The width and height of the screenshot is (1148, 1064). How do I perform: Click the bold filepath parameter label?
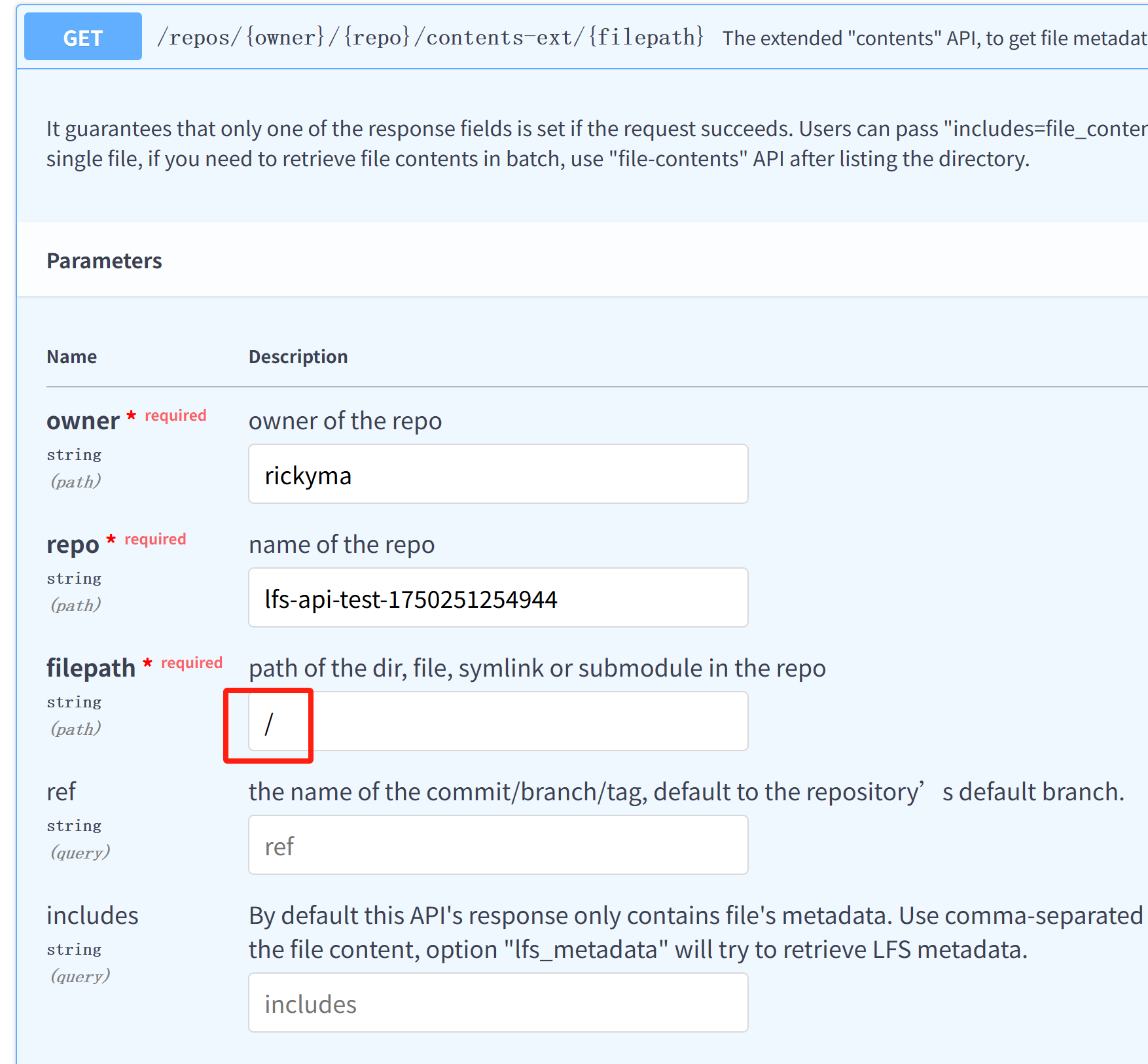[90, 668]
